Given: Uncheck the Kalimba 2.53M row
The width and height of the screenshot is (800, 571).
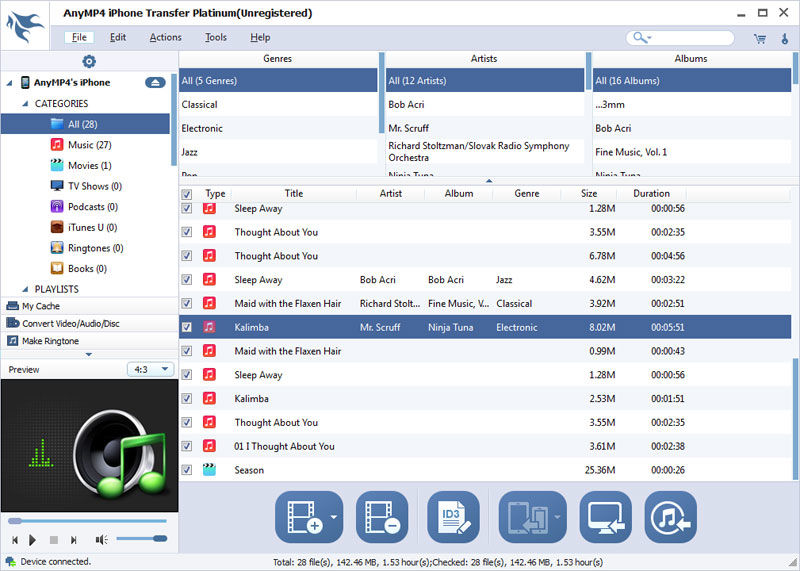Looking at the screenshot, I should coord(187,399).
